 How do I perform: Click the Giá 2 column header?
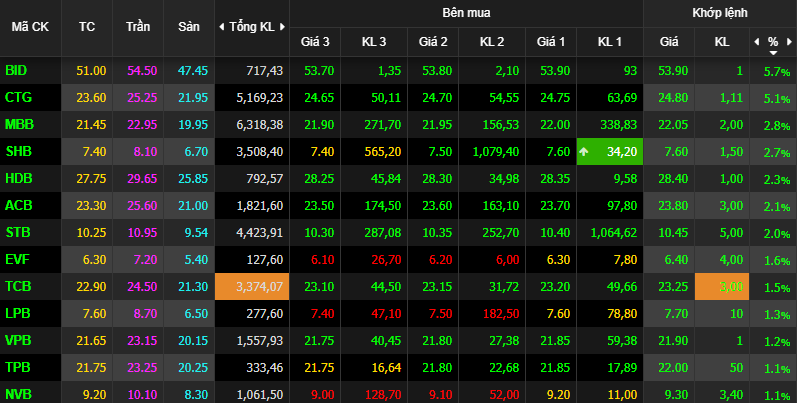pyautogui.click(x=433, y=42)
